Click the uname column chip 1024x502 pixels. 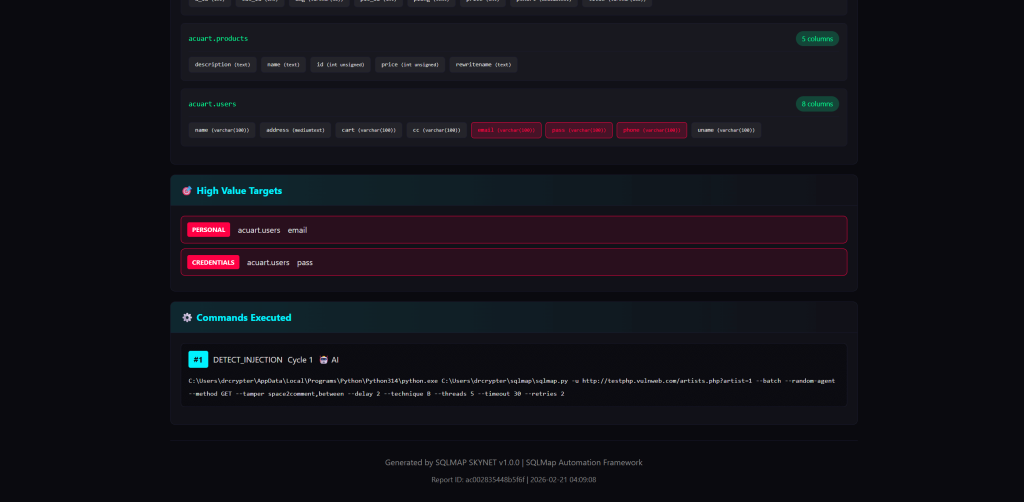(726, 130)
